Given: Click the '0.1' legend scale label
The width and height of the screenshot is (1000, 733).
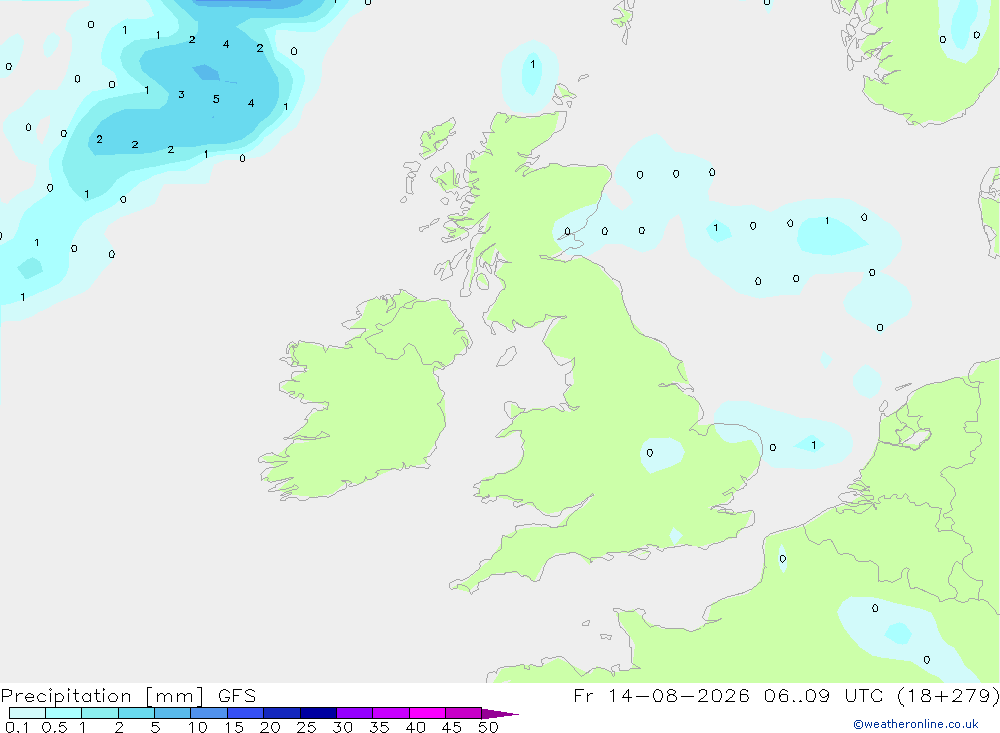Looking at the screenshot, I should 17,727.
